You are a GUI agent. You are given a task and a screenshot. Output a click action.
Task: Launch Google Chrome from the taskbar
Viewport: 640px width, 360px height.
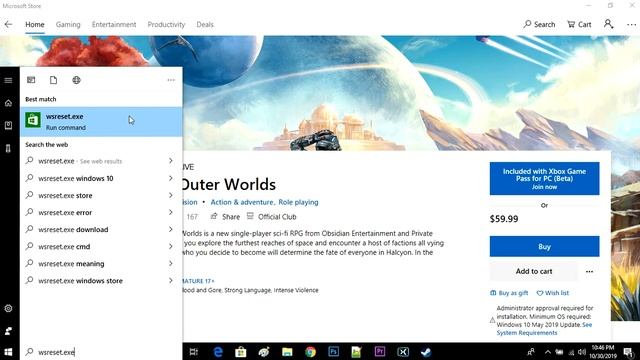click(x=311, y=352)
